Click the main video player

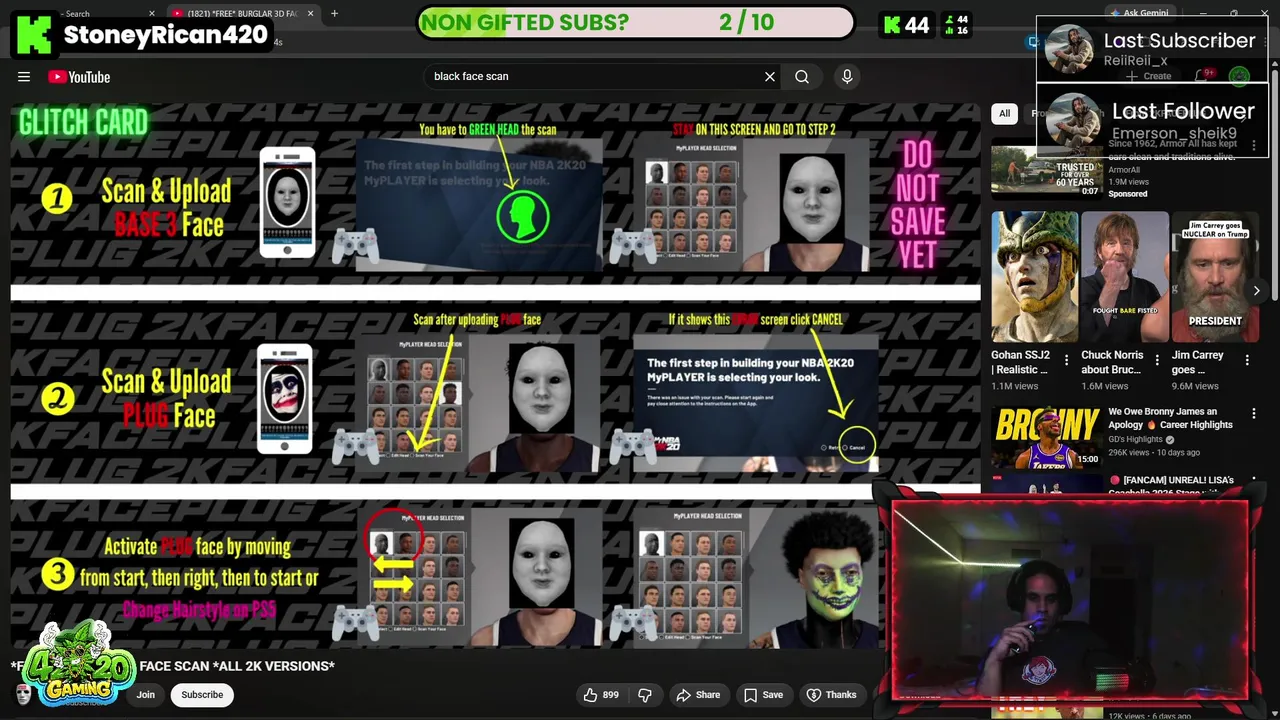point(495,375)
